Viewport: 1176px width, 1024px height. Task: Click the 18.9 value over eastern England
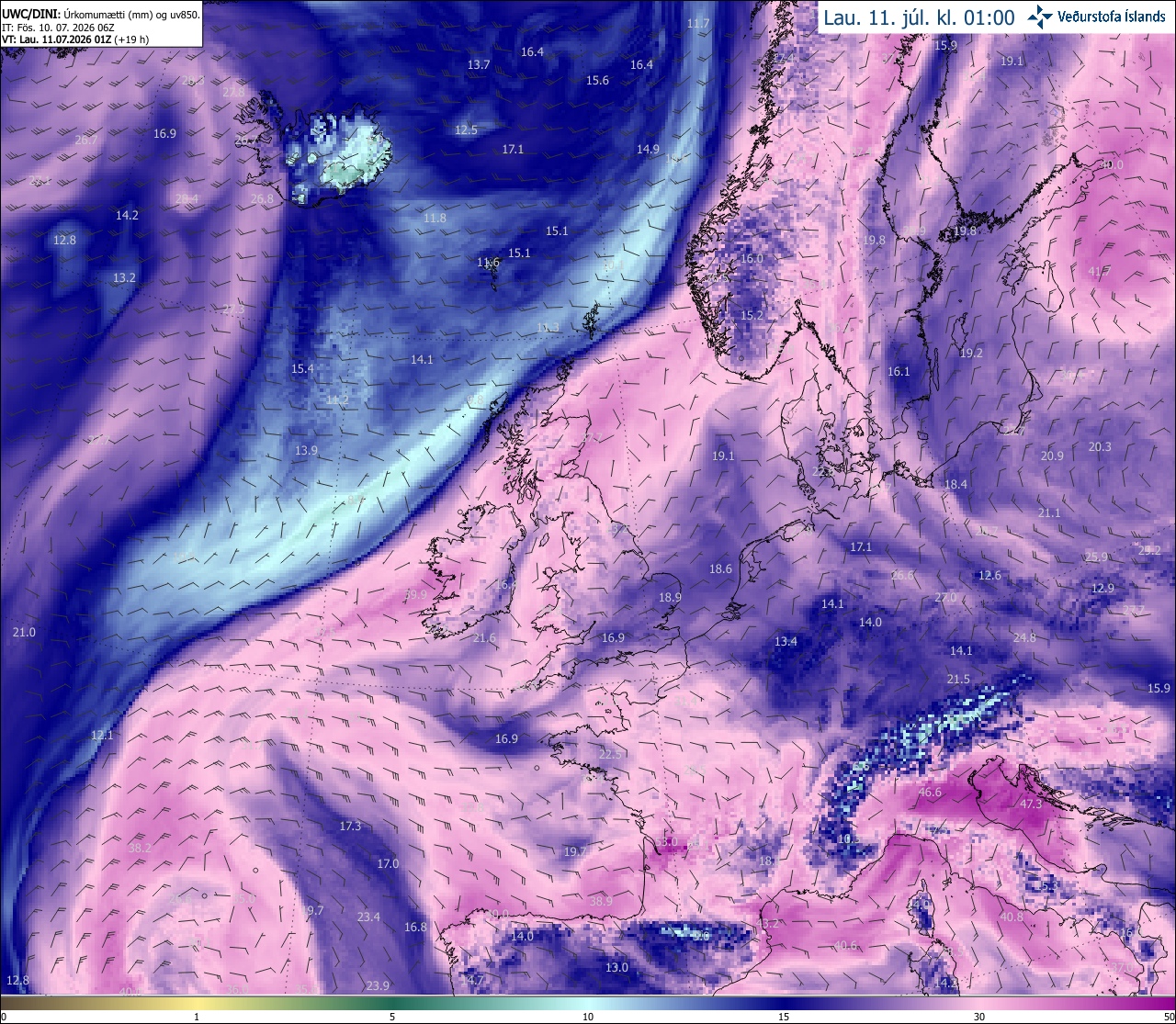click(670, 597)
